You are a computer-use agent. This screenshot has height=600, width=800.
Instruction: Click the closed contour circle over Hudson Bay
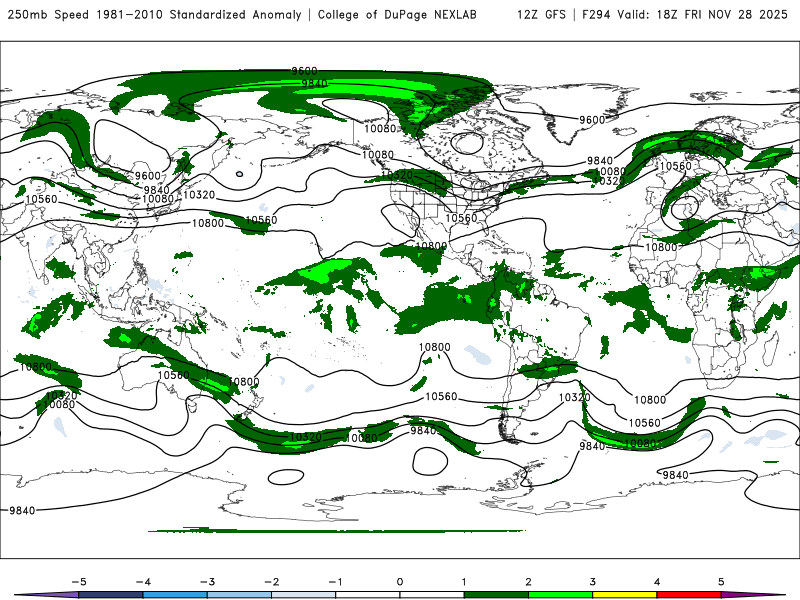click(x=469, y=143)
